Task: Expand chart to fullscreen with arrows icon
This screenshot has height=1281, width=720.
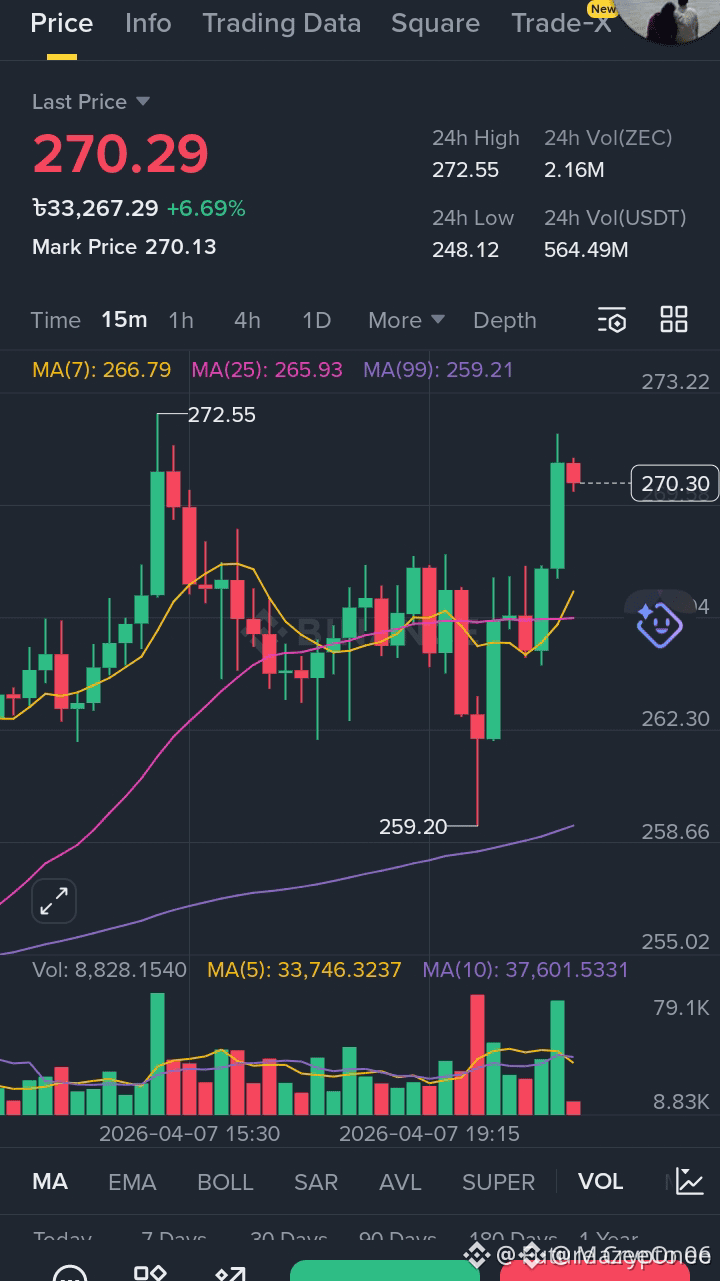Action: coord(53,901)
